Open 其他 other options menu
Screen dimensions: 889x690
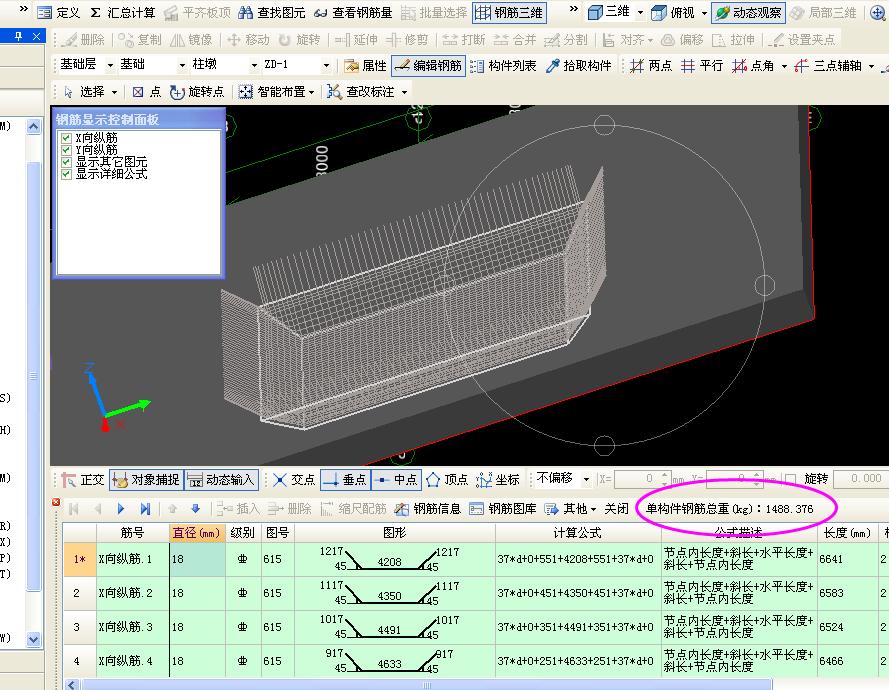point(570,509)
